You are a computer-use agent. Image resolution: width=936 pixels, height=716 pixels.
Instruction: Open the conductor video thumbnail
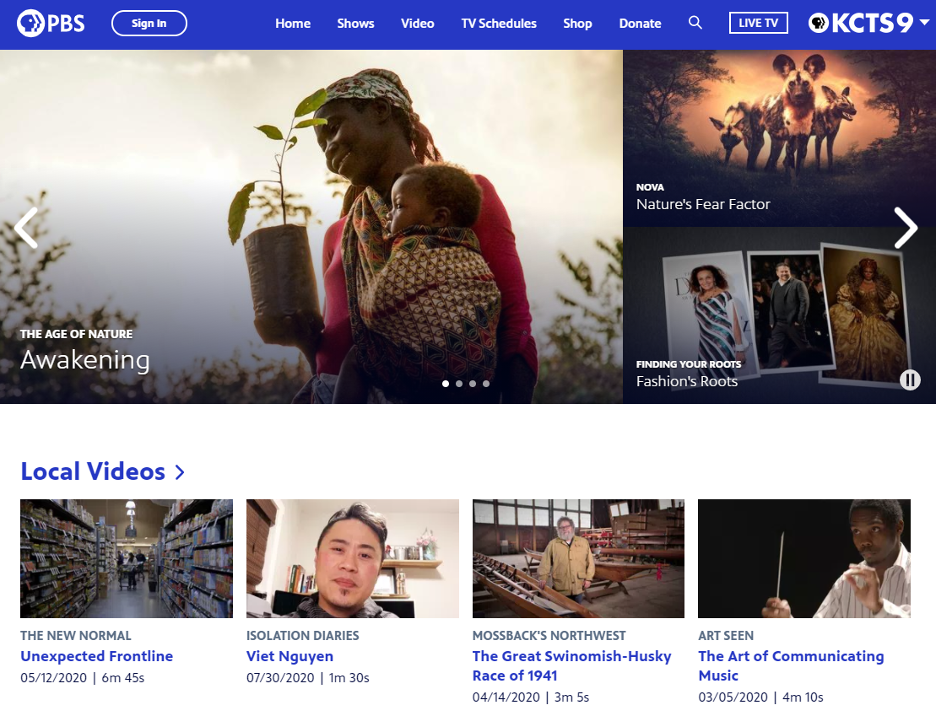(x=805, y=558)
